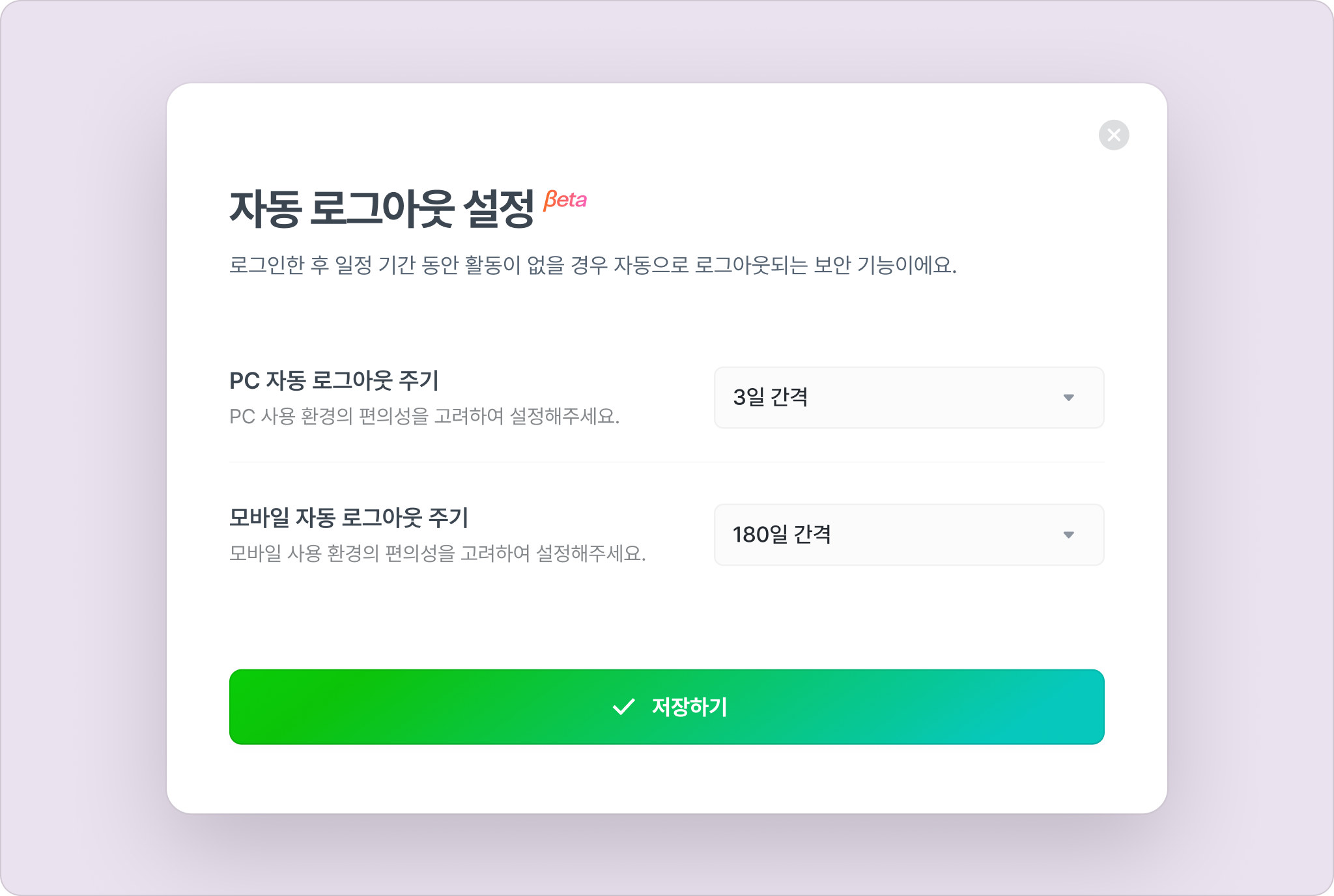Click the dimmed backdrop outside the dialog

click(x=78, y=456)
